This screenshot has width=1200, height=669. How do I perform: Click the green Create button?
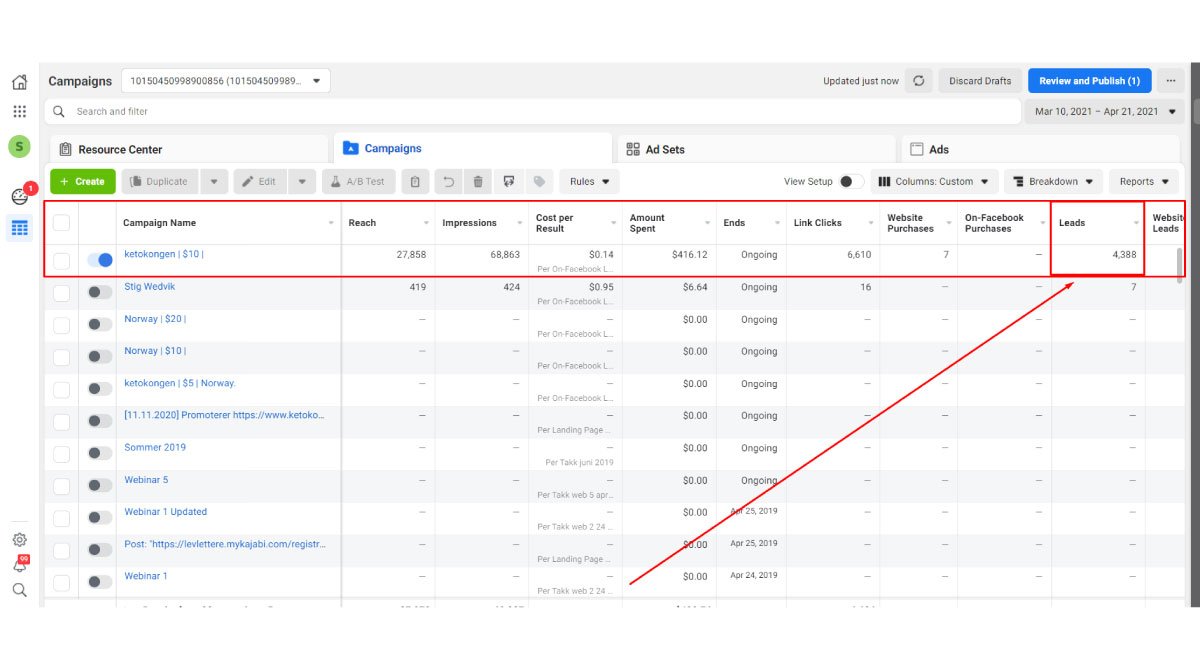click(x=82, y=182)
